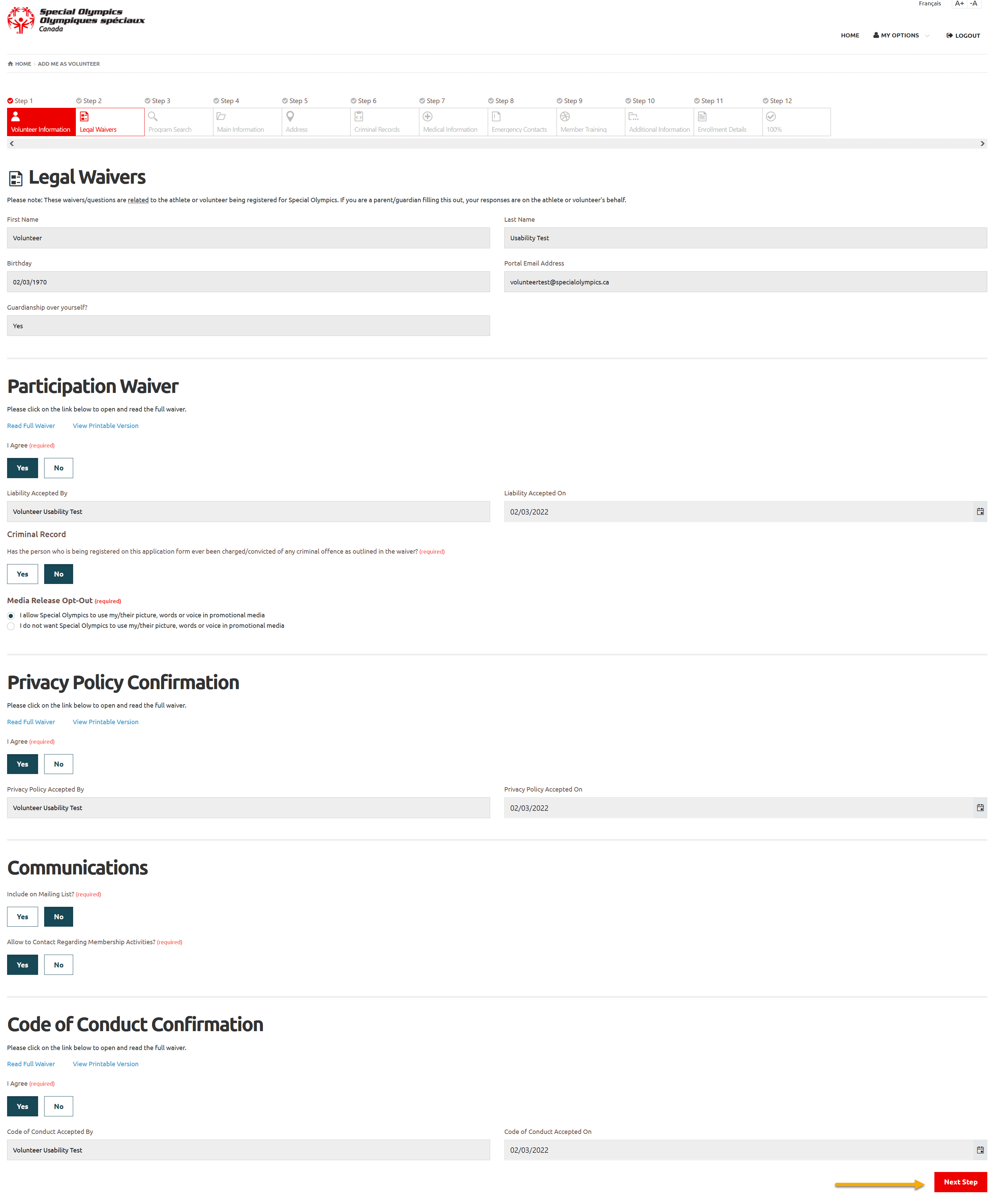Click the Guardianship over yourself field
990x1204 pixels.
click(x=248, y=326)
